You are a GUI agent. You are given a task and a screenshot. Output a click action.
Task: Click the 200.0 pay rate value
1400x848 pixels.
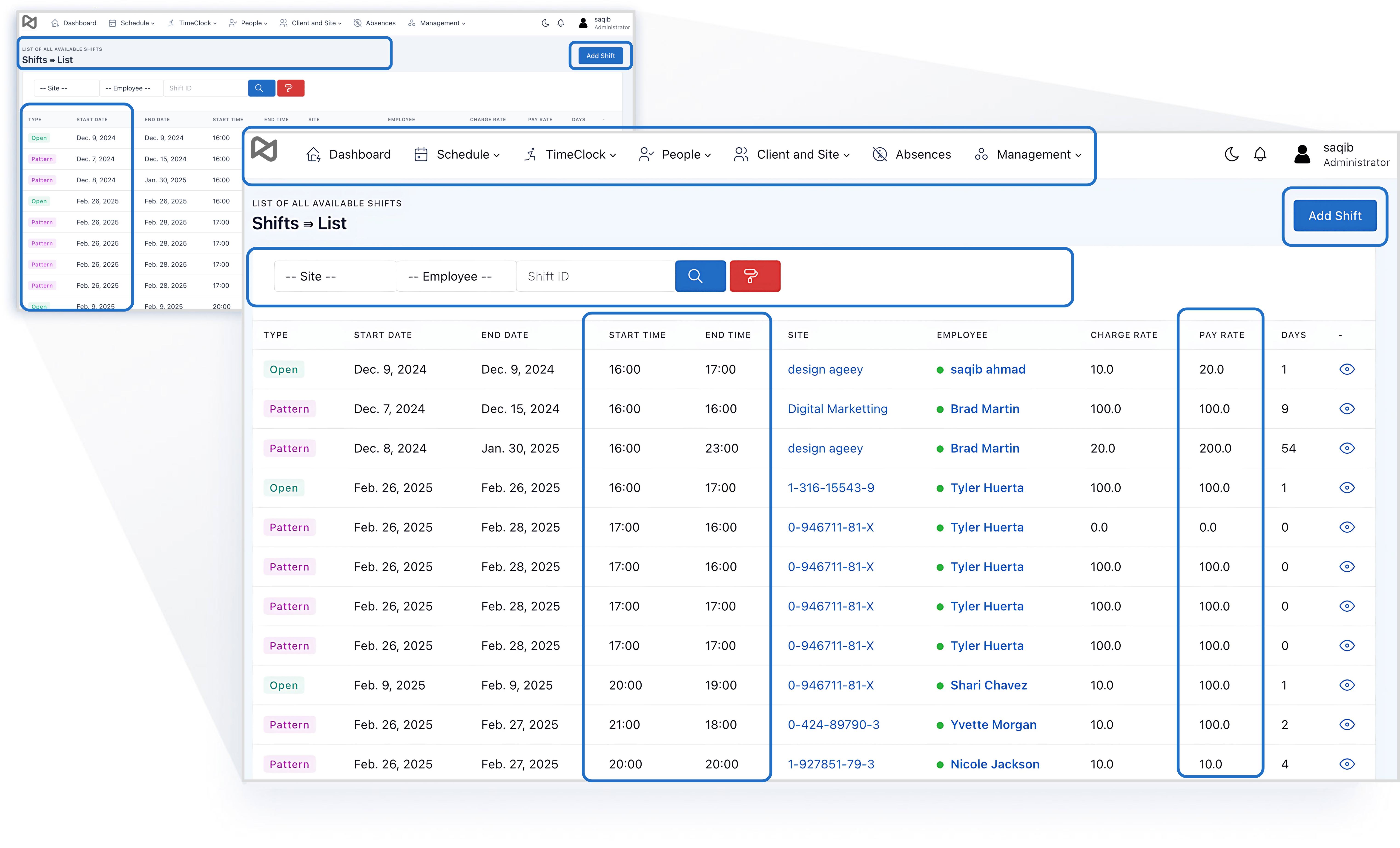(1215, 448)
